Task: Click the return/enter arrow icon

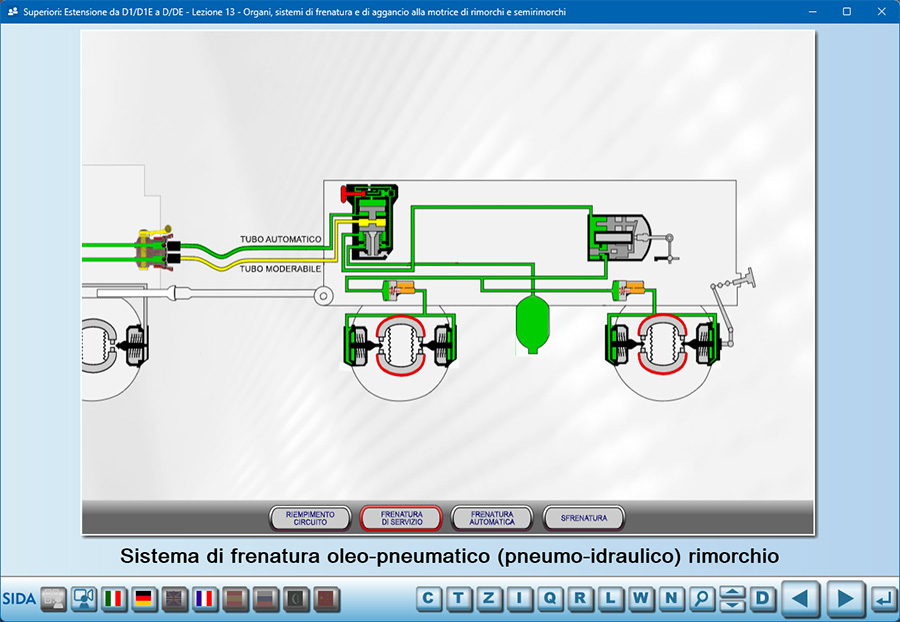Action: (x=883, y=599)
